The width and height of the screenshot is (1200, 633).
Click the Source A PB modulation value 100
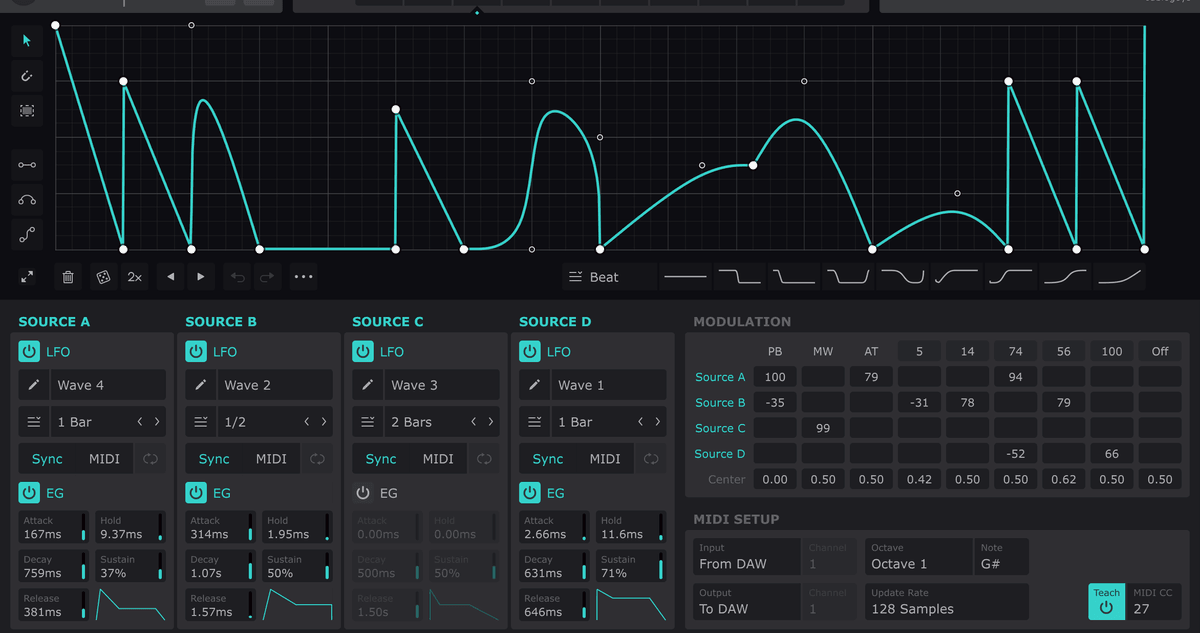[775, 377]
